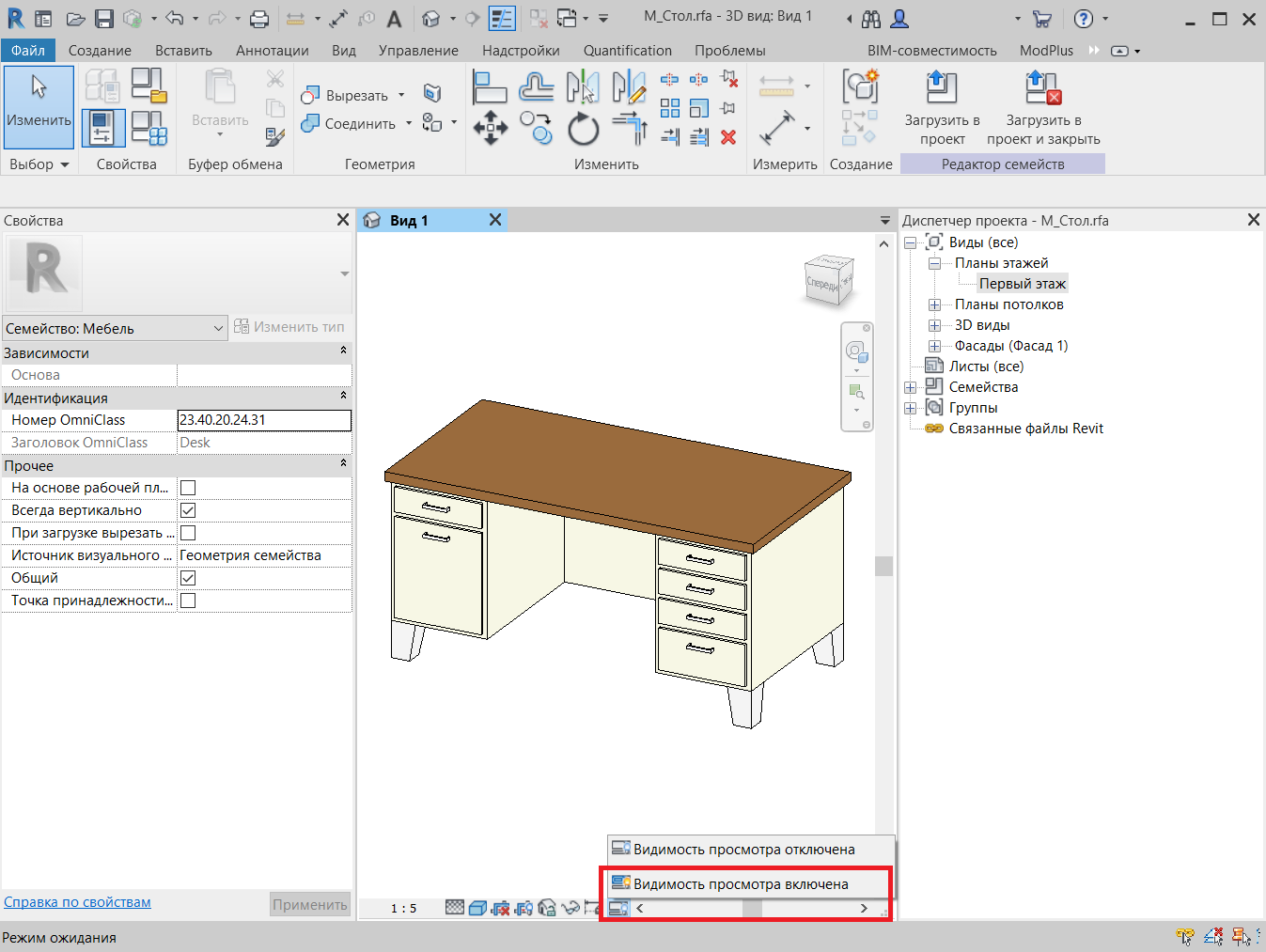This screenshot has width=1266, height=952.
Task: Expand 'Планы потолков' tree node
Action: pos(934,304)
